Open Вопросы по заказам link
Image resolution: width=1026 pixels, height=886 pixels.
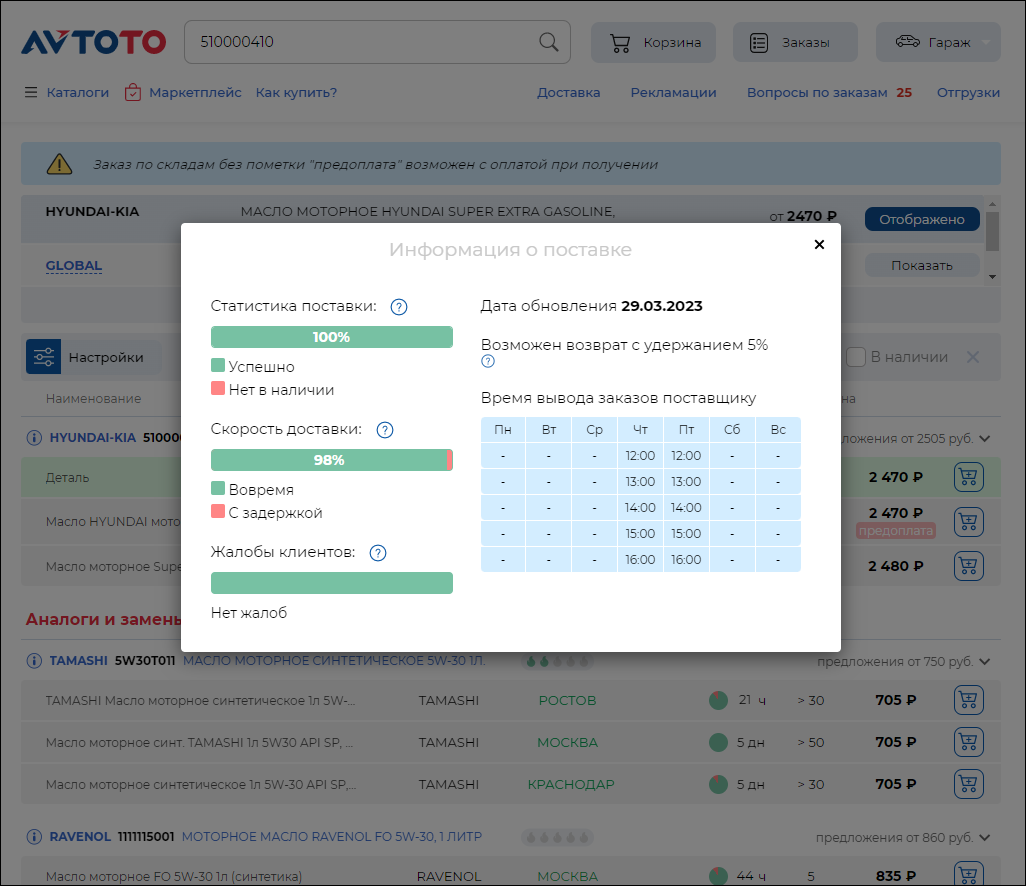(817, 92)
